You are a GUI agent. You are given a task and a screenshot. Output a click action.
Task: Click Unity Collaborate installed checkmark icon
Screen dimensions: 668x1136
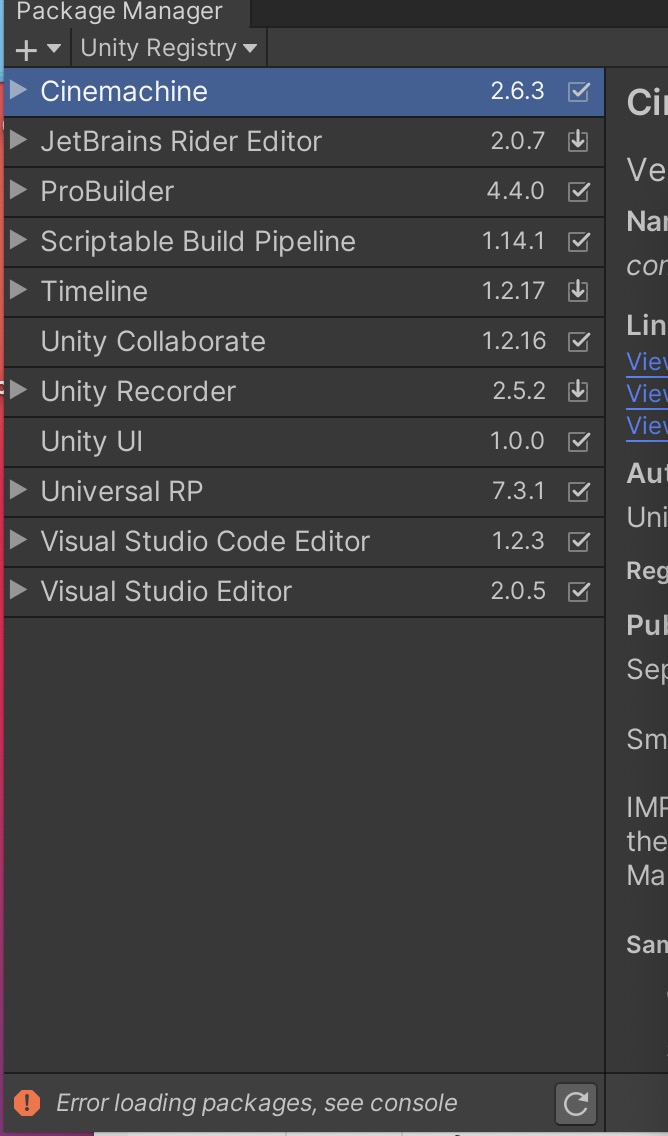click(578, 341)
